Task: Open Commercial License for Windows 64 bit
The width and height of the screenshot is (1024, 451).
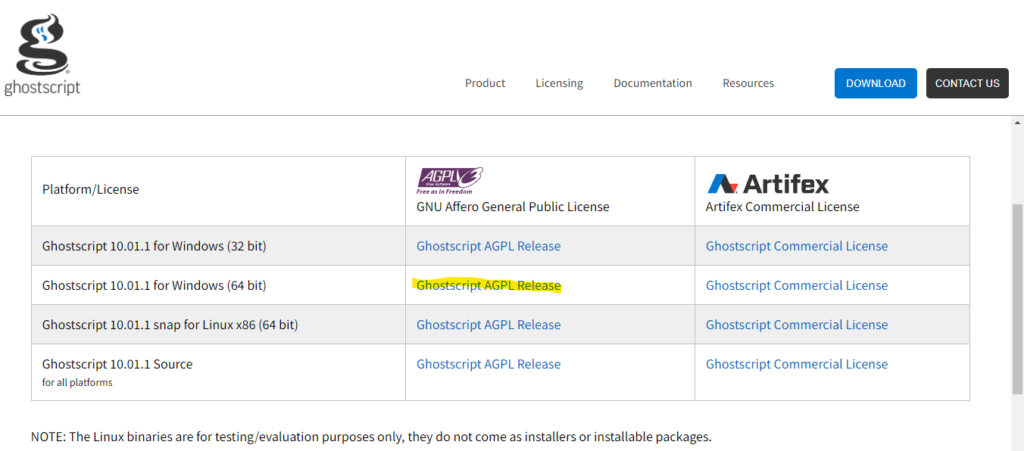Action: pyautogui.click(x=797, y=285)
